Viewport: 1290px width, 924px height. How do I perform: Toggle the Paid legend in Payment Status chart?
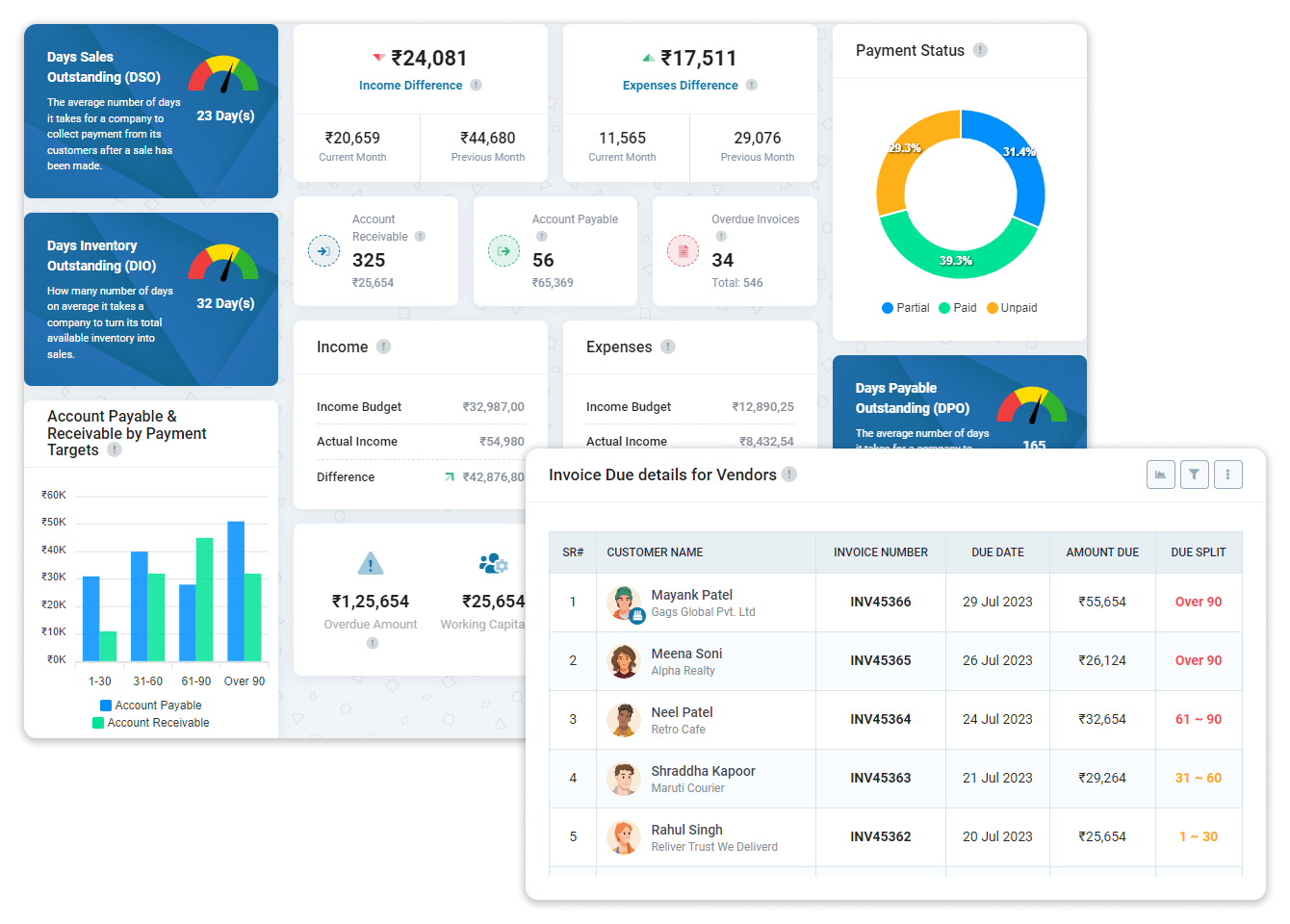pos(960,307)
